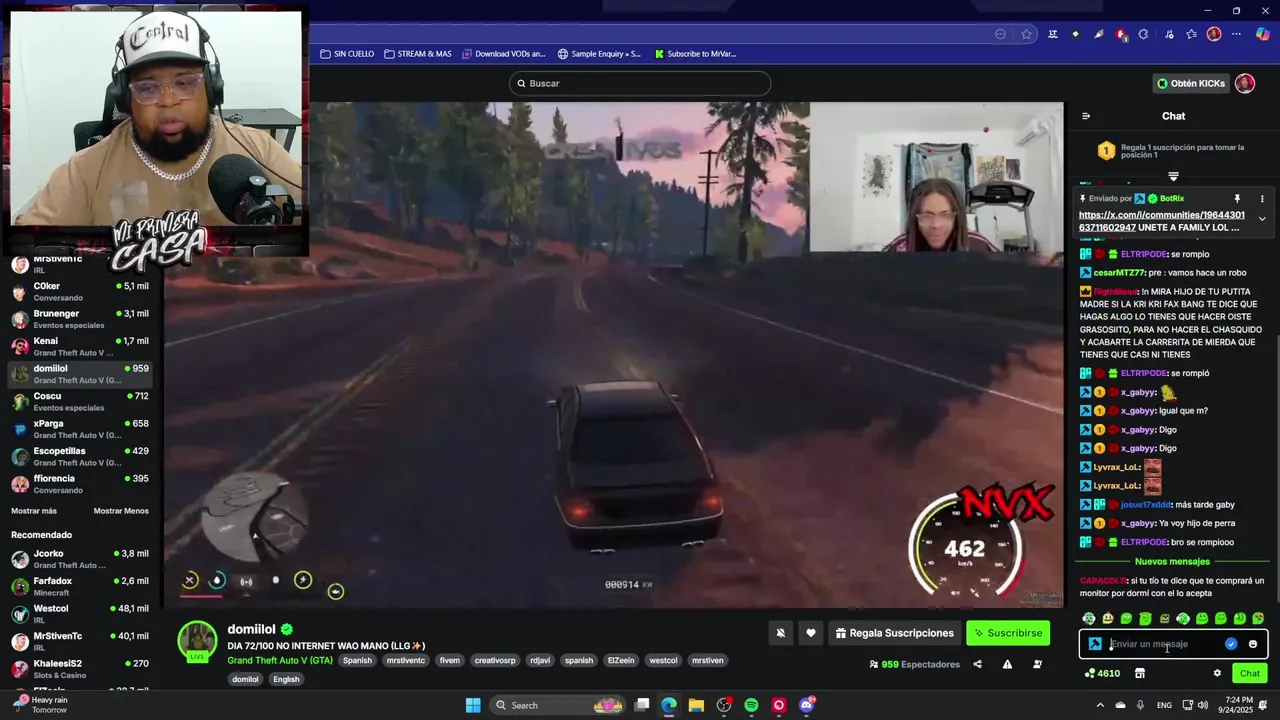Open the STREAM & MAS bookmark folder
1280x720 pixels.
click(418, 54)
